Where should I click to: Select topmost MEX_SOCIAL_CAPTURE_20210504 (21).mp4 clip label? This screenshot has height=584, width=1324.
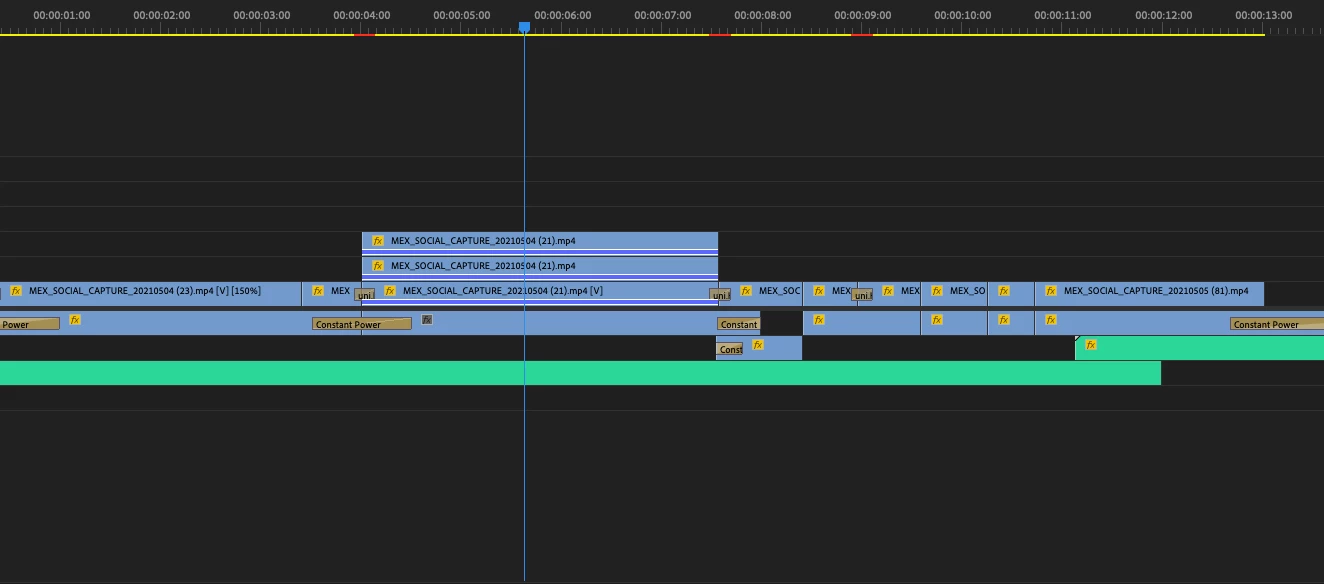(483, 241)
